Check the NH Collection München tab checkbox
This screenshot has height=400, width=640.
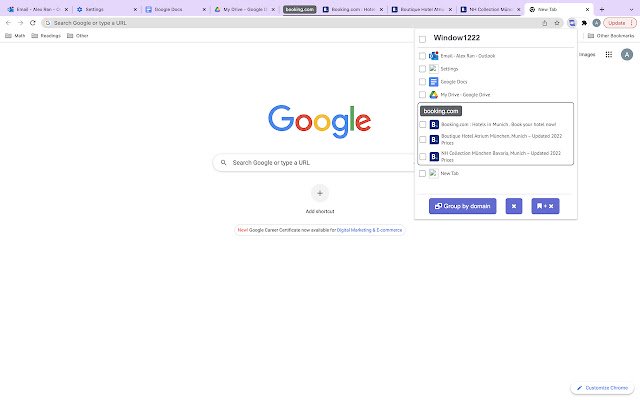pos(422,156)
